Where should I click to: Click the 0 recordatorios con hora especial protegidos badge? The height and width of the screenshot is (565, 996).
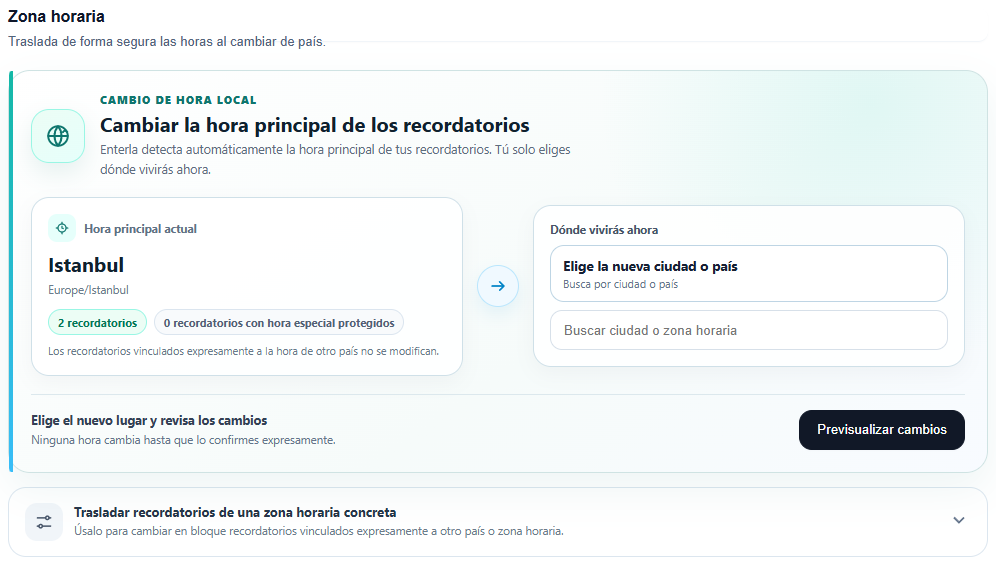279,323
